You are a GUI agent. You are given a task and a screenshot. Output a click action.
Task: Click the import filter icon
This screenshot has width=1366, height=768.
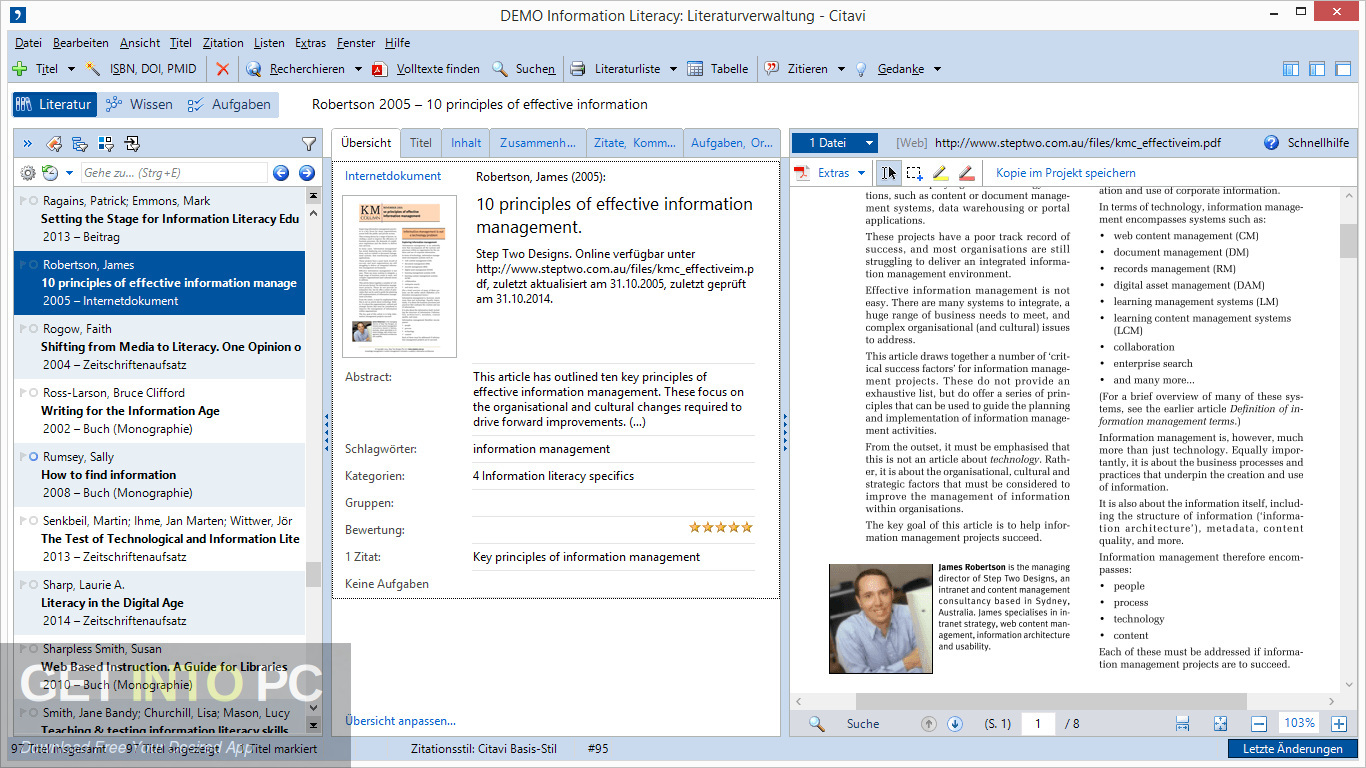pos(132,144)
